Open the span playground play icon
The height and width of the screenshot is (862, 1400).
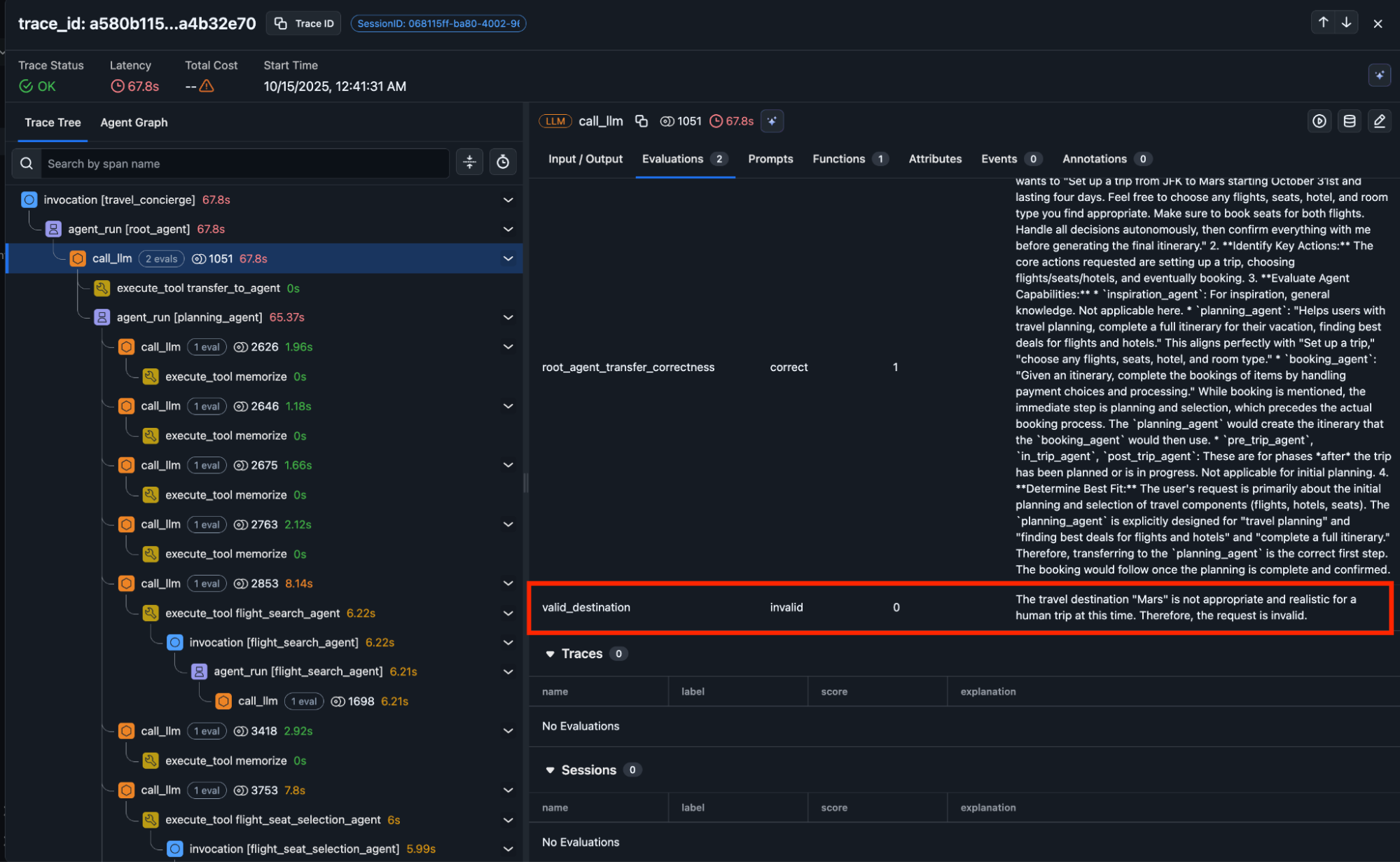(x=1319, y=121)
